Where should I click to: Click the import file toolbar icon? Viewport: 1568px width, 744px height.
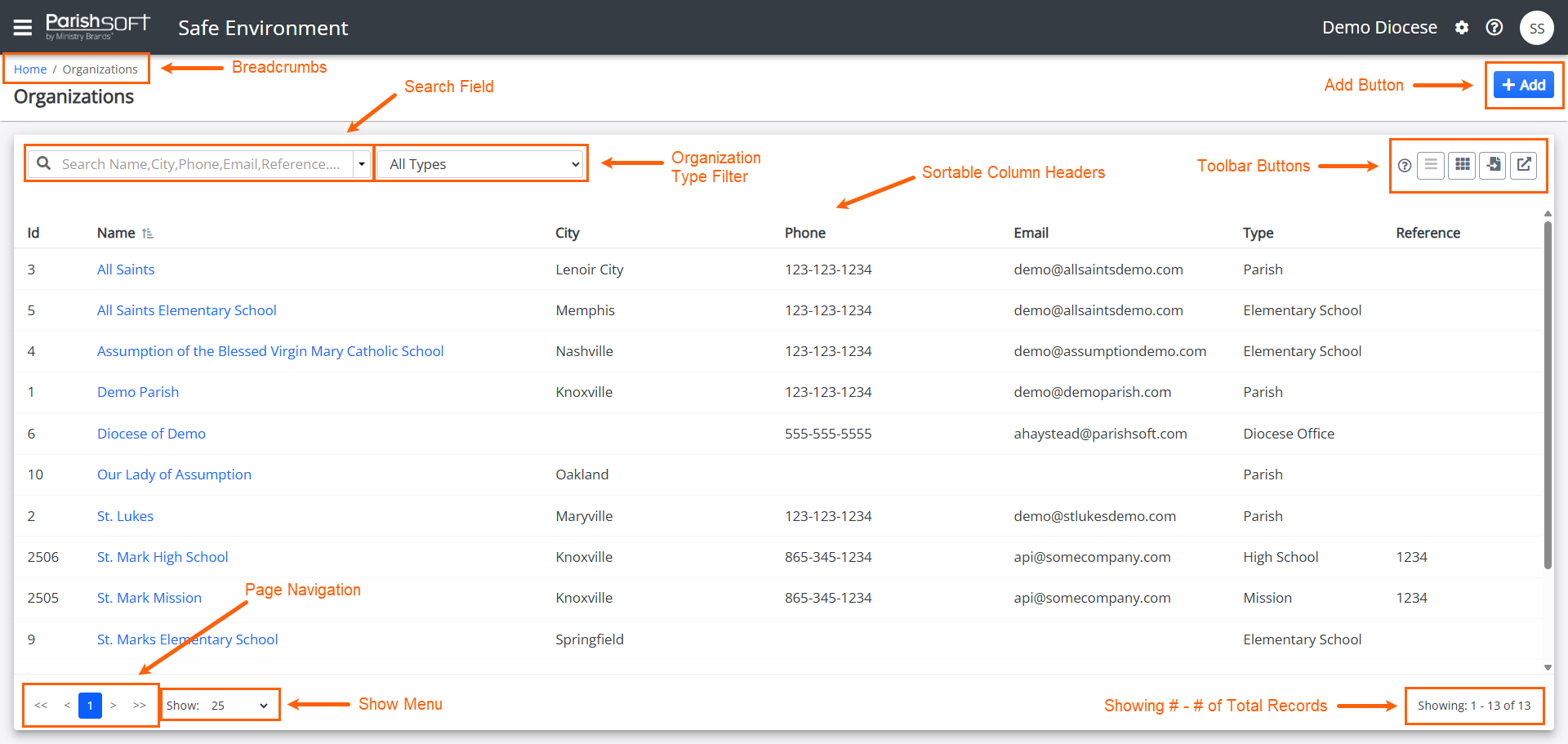(x=1493, y=166)
